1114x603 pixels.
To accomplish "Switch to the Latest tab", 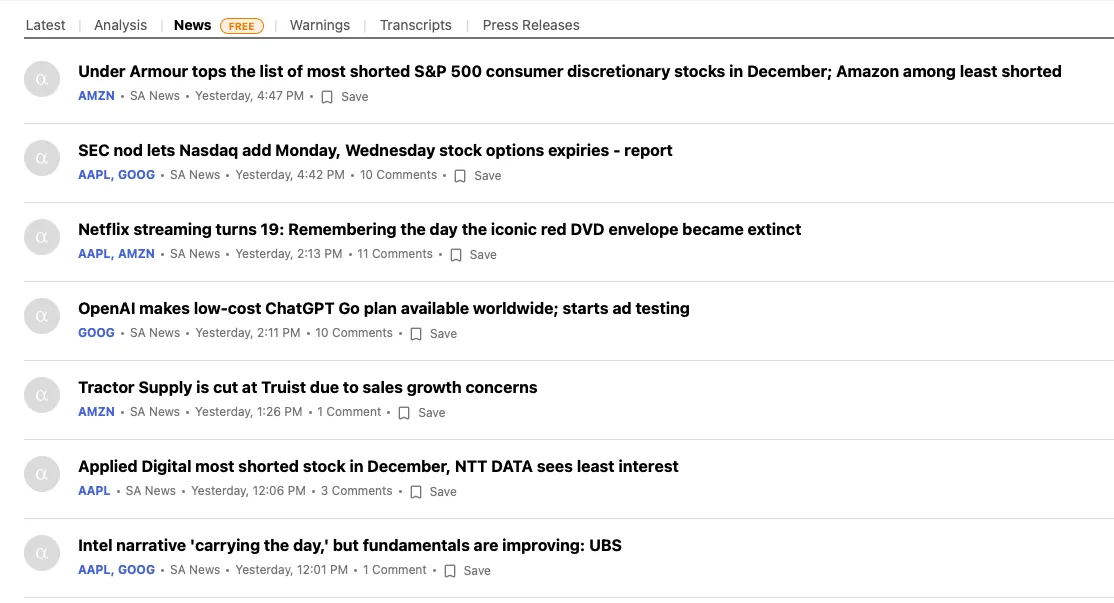I will 45,25.
